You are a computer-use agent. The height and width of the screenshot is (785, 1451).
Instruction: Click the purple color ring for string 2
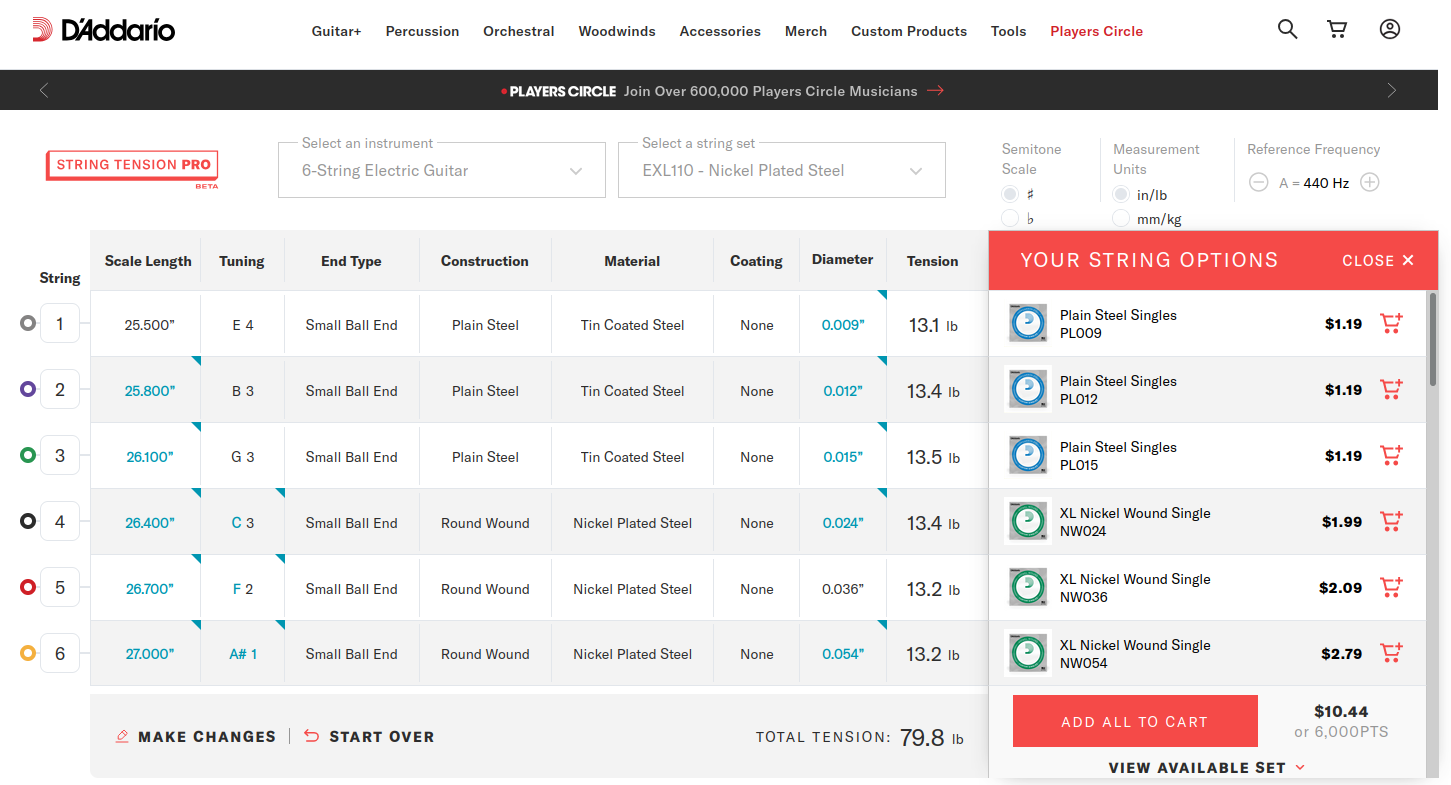(x=28, y=389)
